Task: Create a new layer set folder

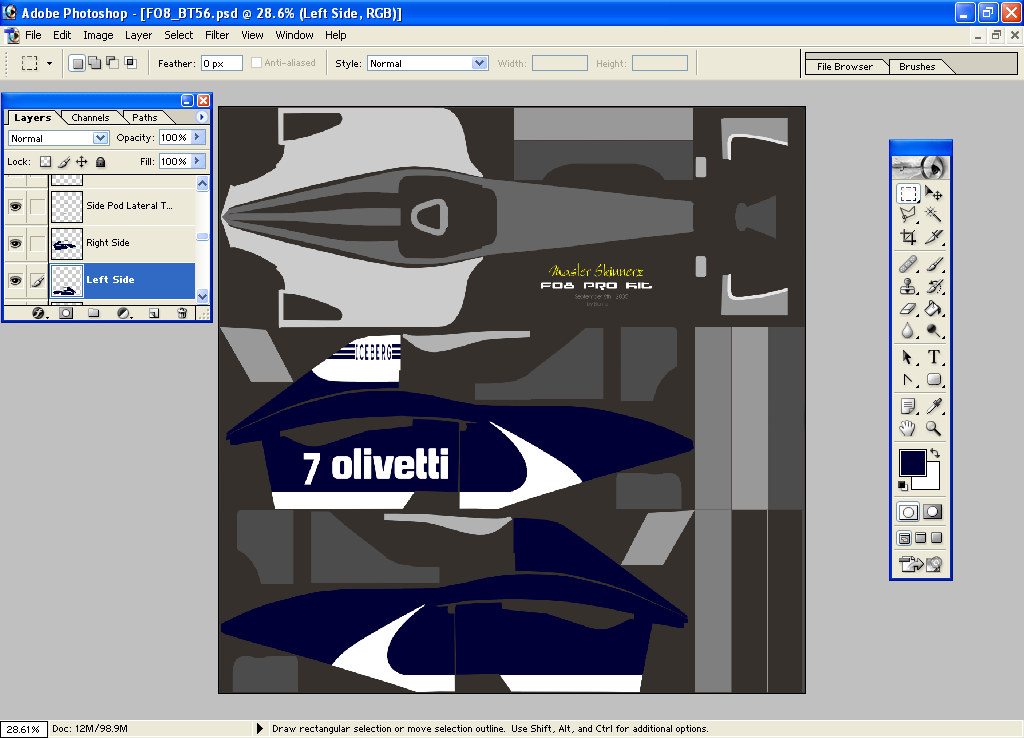Action: pos(93,313)
